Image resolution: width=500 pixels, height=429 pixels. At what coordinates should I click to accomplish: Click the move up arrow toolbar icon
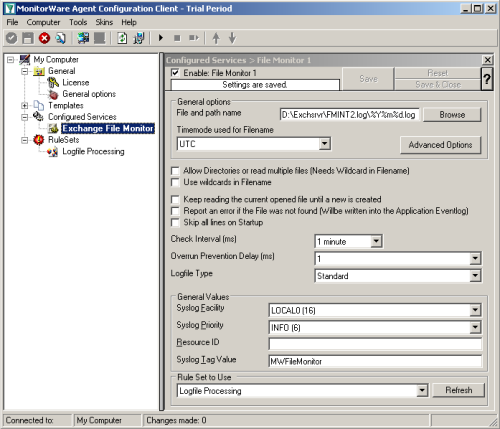click(x=216, y=38)
